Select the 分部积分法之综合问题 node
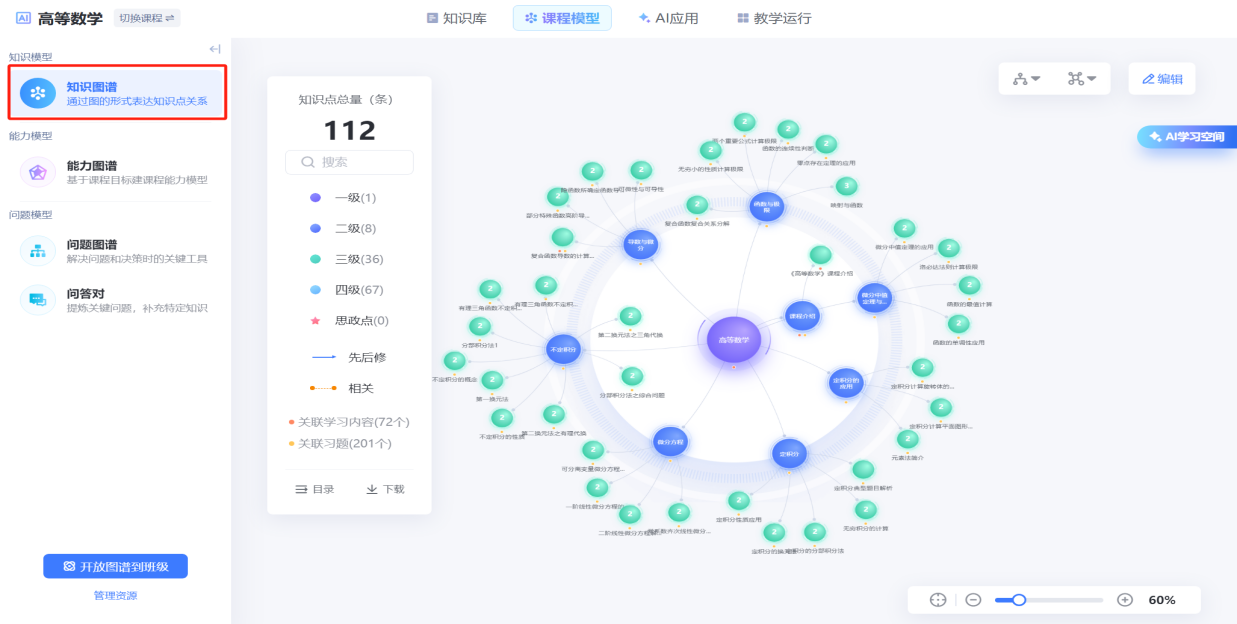 pos(632,376)
